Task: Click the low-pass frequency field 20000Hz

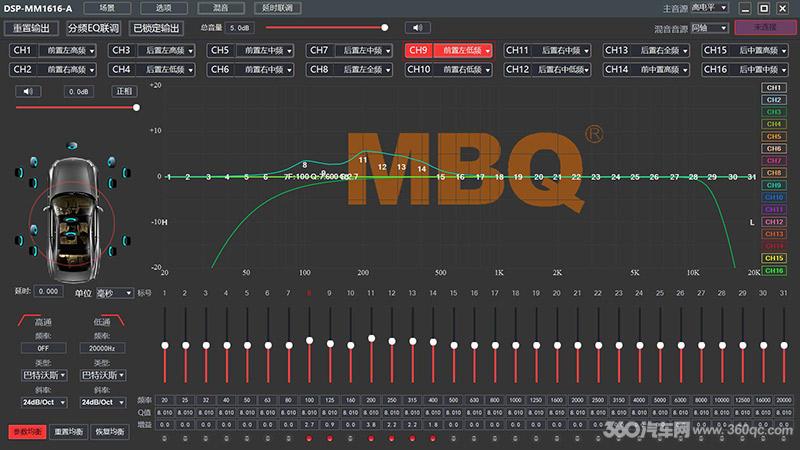Action: click(102, 348)
